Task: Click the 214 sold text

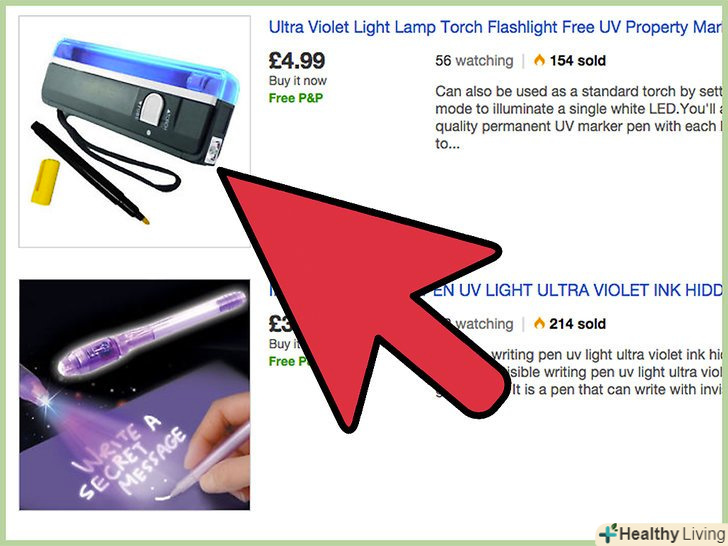Action: tap(578, 324)
